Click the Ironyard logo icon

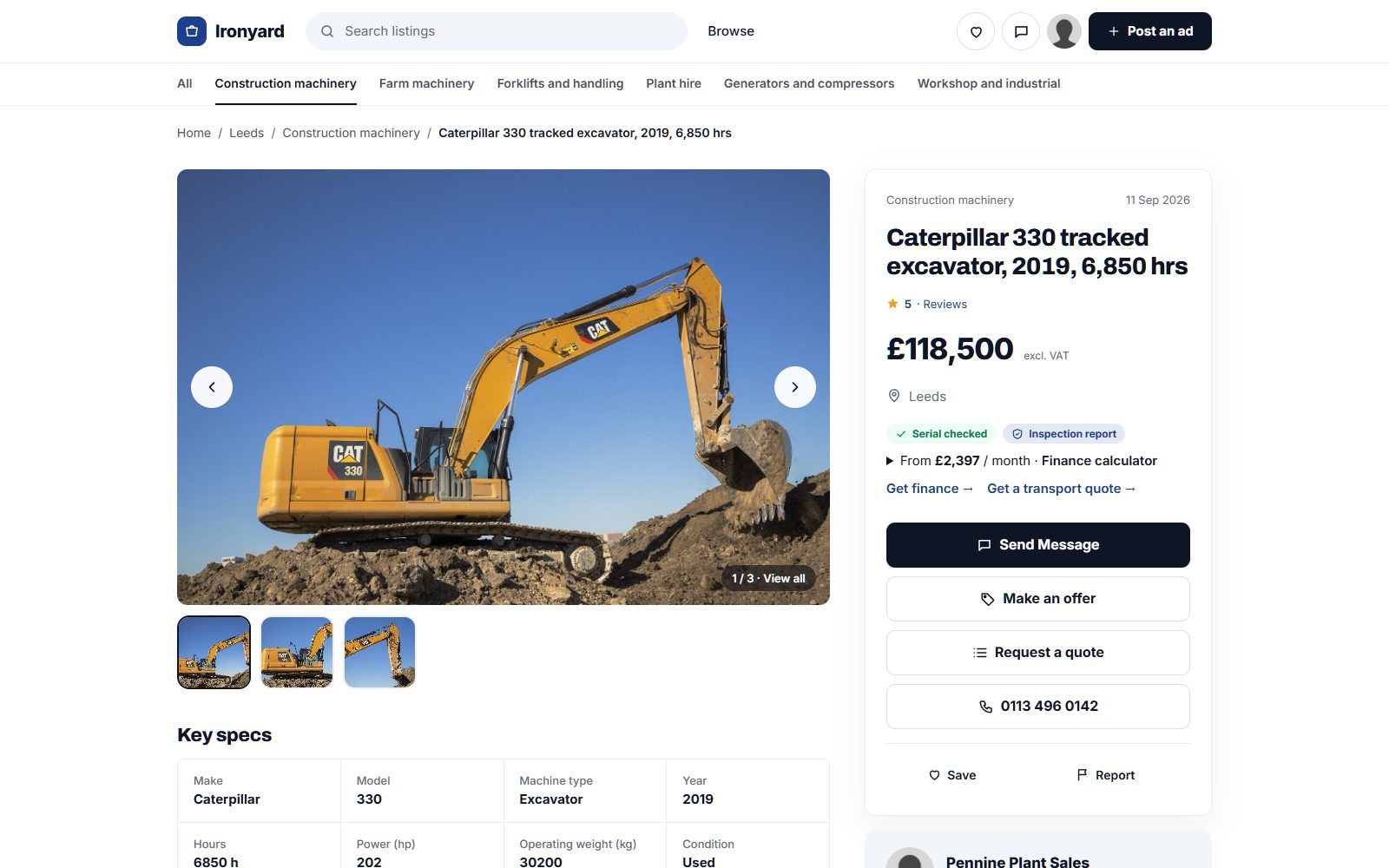(192, 31)
